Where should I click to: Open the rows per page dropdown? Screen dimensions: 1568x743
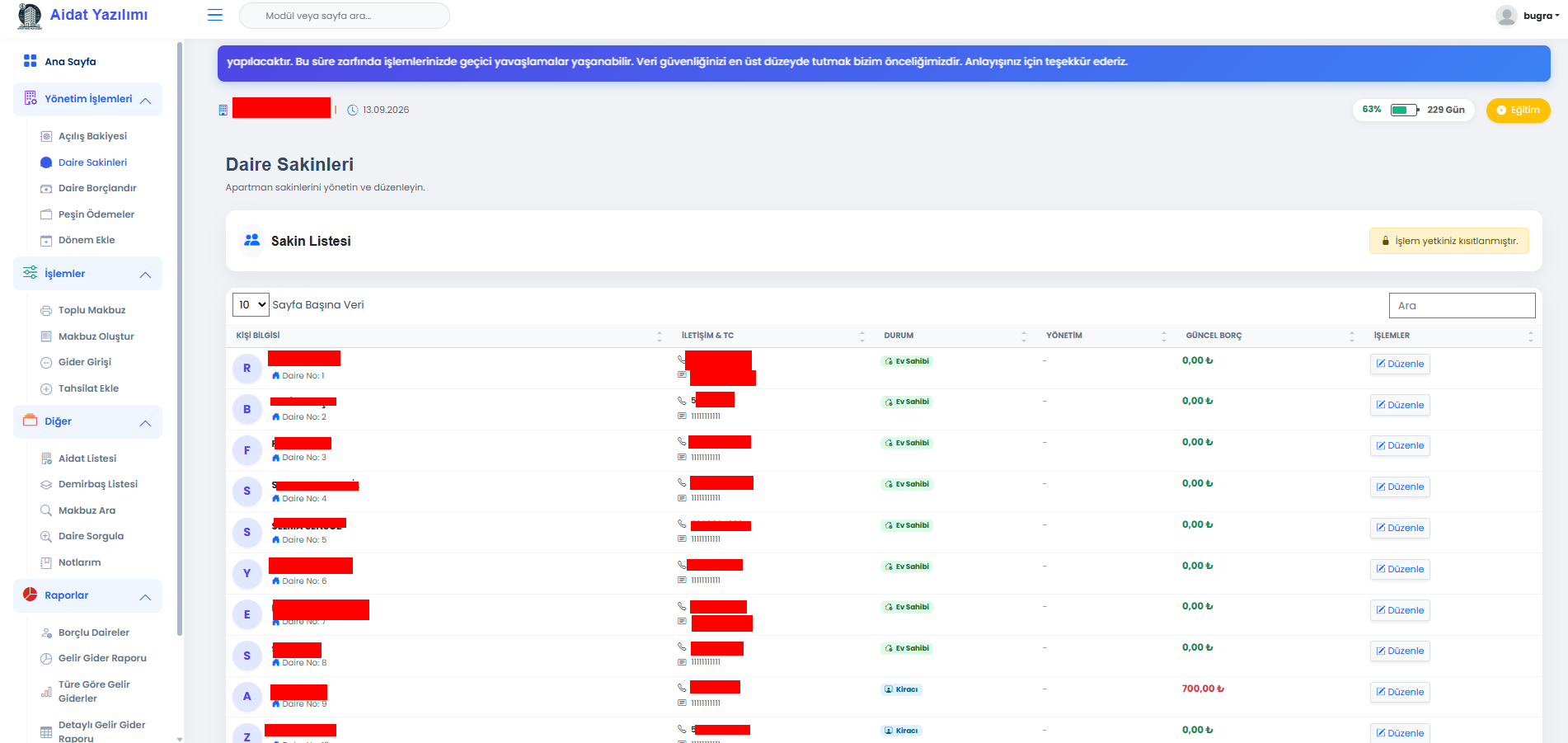[x=251, y=305]
